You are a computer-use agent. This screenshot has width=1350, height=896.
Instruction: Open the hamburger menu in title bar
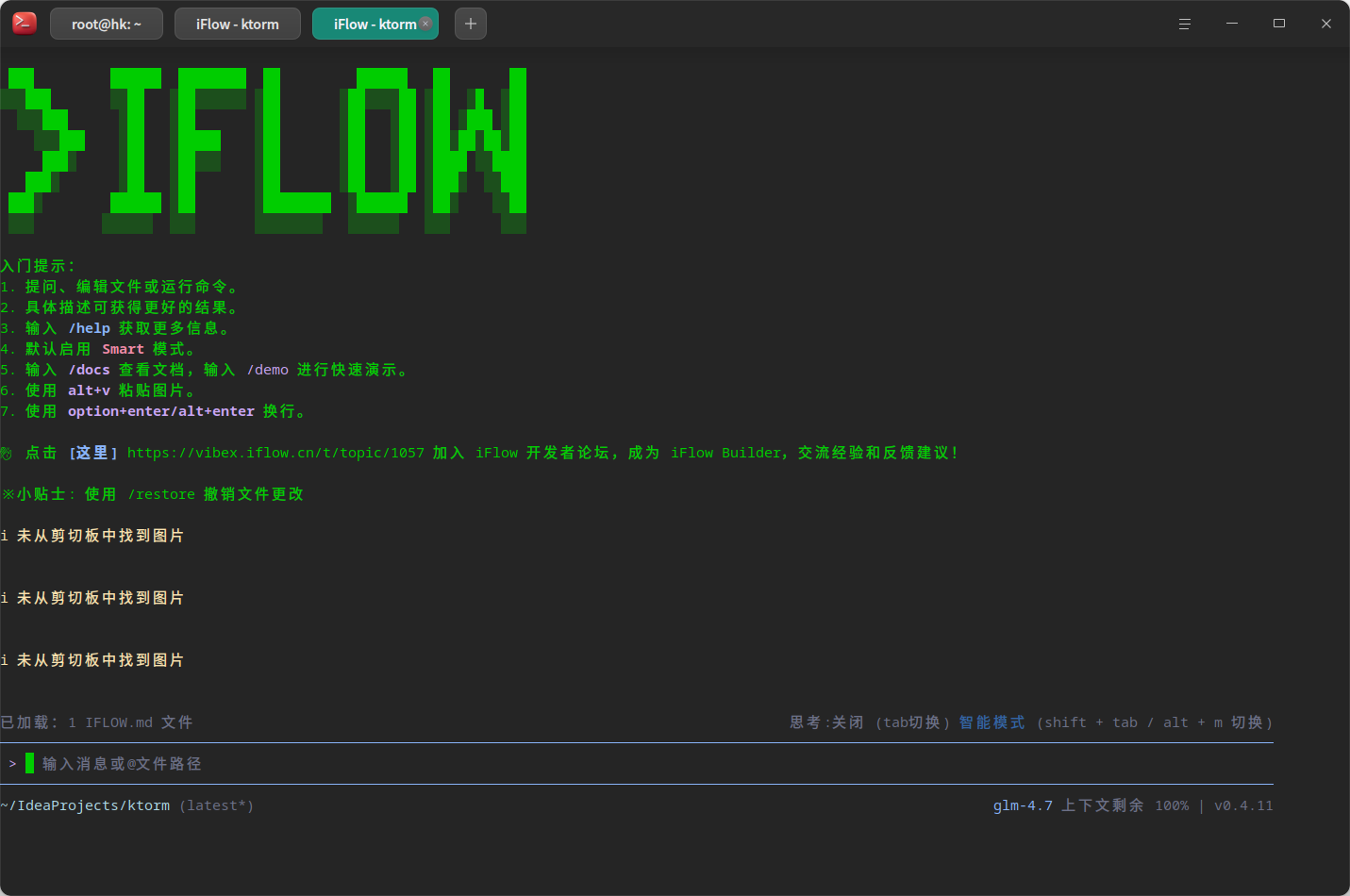(1185, 24)
